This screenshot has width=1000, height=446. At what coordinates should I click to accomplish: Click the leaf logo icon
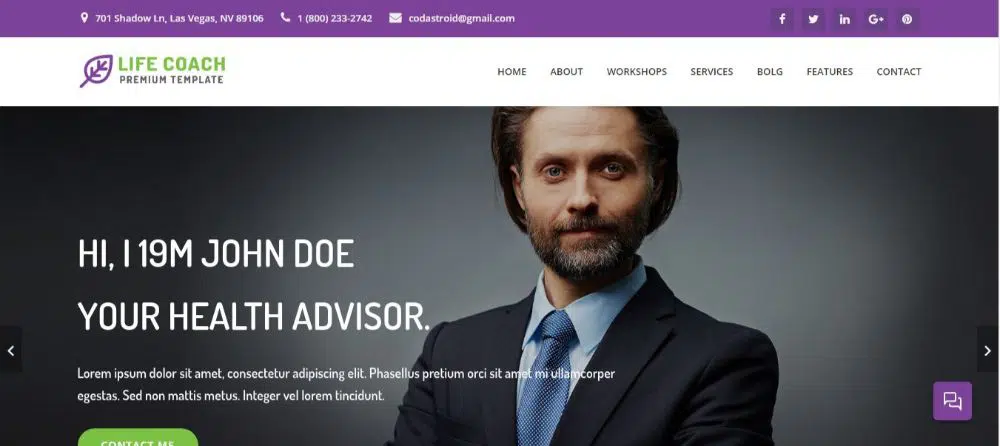tap(96, 70)
